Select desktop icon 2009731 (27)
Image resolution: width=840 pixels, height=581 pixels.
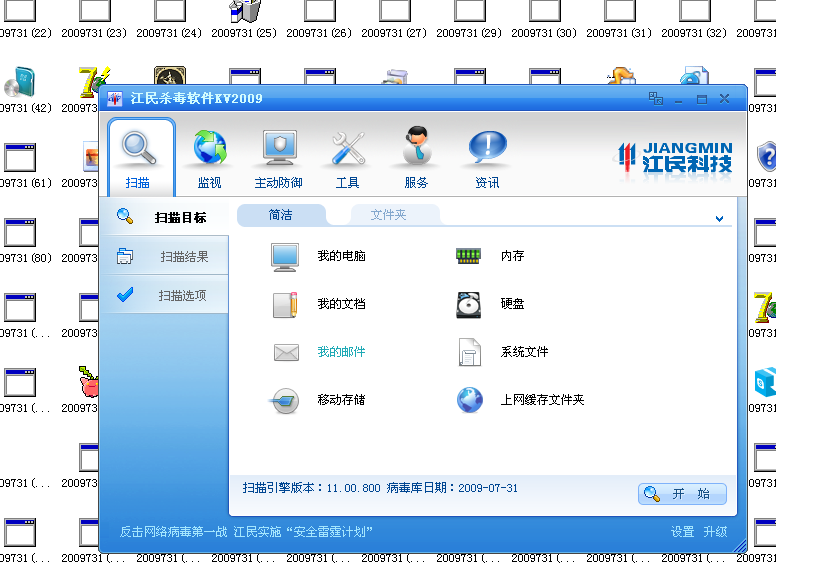click(x=394, y=19)
